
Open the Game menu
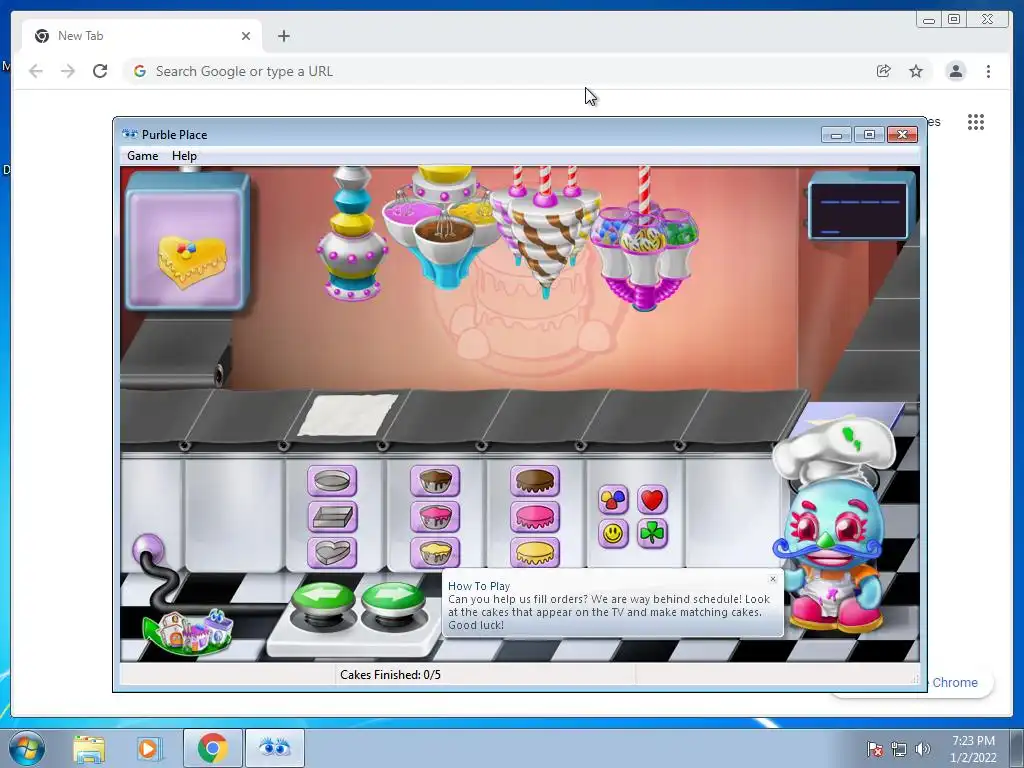(142, 155)
